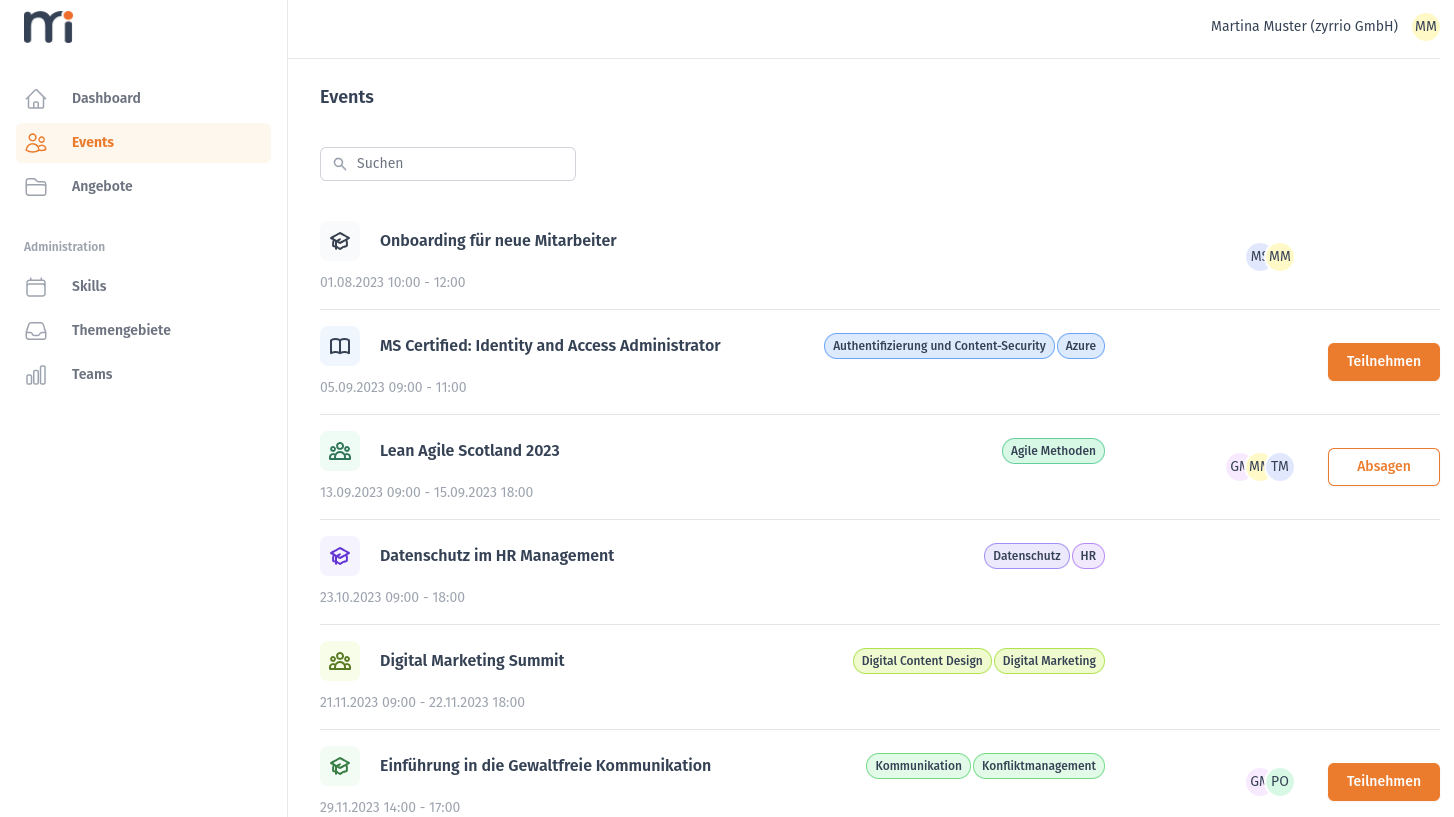Open the Themengebiete menu item
Viewport: 1454px width, 817px height.
tap(121, 330)
